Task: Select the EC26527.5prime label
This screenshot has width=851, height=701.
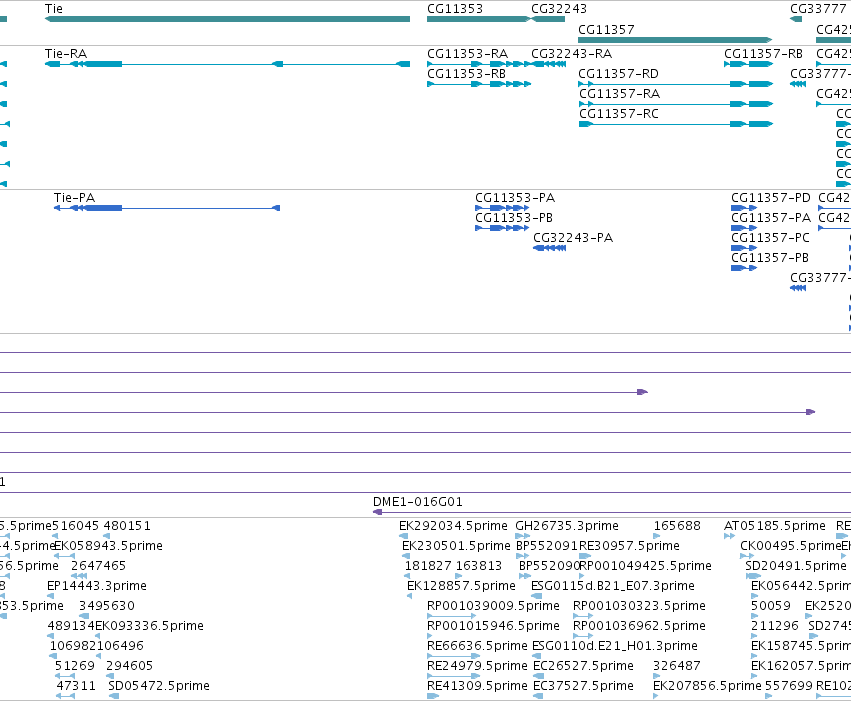Action: pos(583,666)
